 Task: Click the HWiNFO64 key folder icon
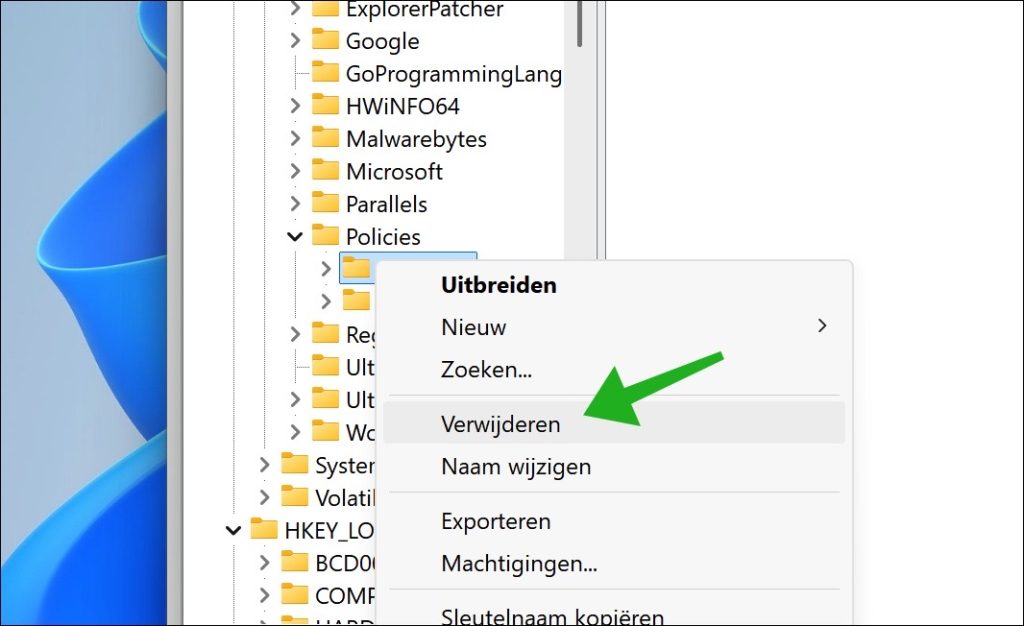(x=327, y=105)
